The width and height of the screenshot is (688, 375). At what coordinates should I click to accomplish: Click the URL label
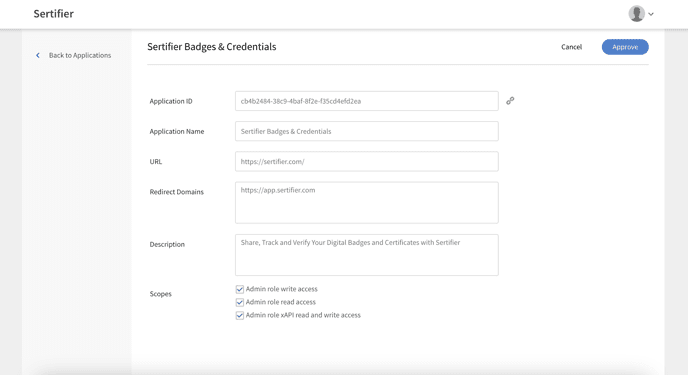click(x=156, y=161)
